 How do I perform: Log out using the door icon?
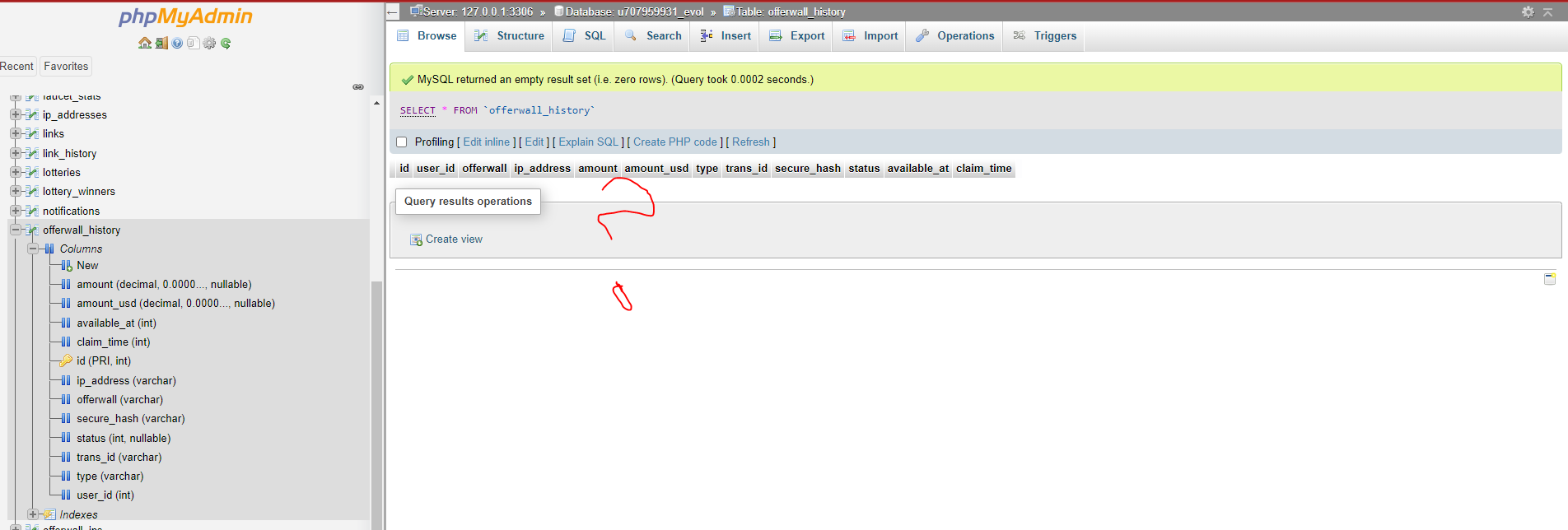click(x=161, y=43)
